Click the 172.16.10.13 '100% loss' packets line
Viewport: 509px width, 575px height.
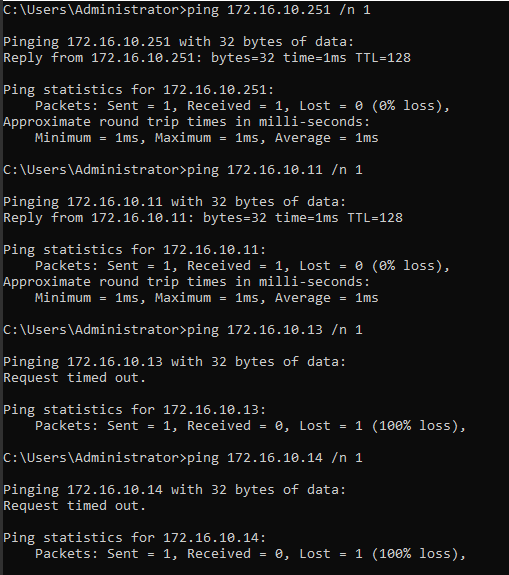(250, 426)
